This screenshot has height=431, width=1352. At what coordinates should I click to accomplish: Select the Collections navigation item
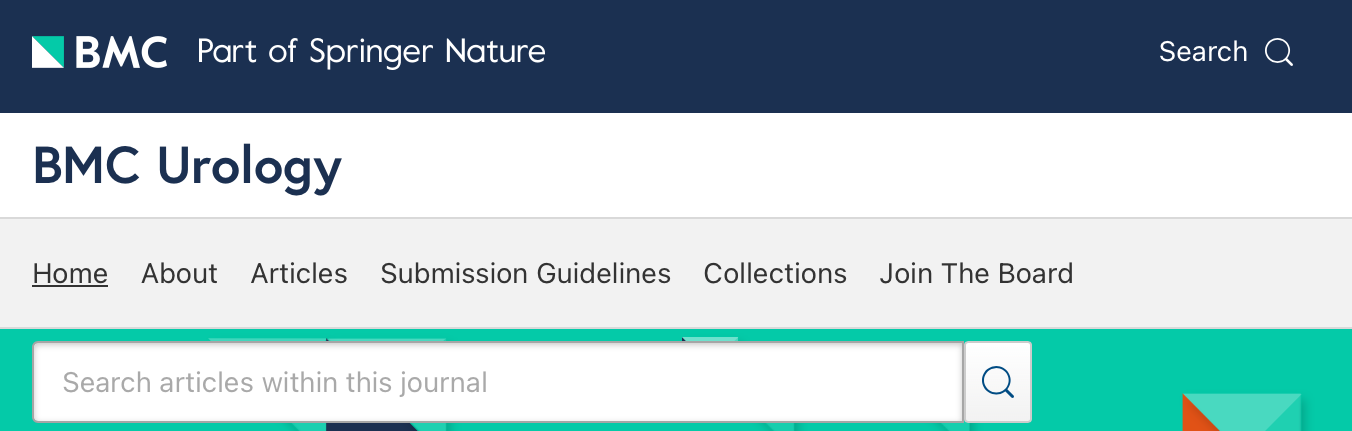775,273
